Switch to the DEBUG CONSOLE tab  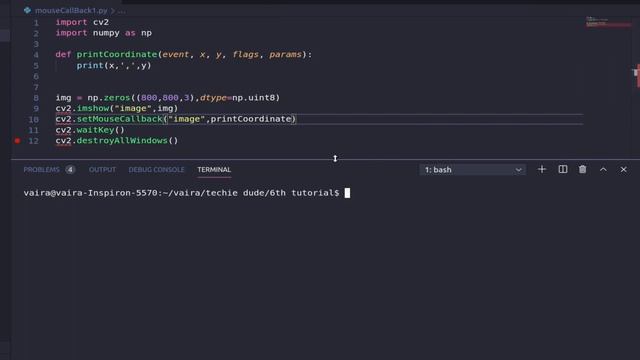pyautogui.click(x=156, y=169)
